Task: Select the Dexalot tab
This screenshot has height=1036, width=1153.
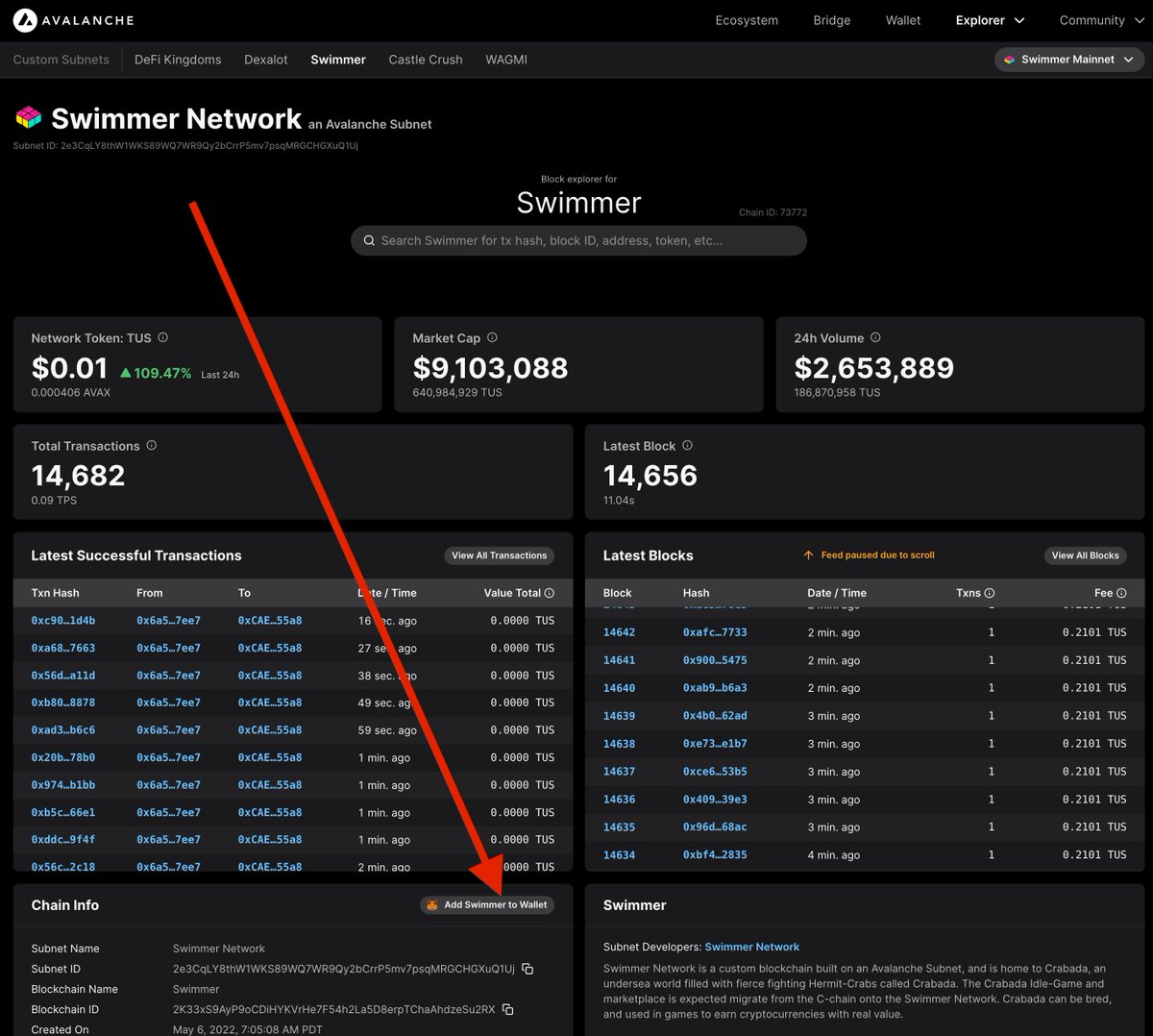Action: [266, 60]
